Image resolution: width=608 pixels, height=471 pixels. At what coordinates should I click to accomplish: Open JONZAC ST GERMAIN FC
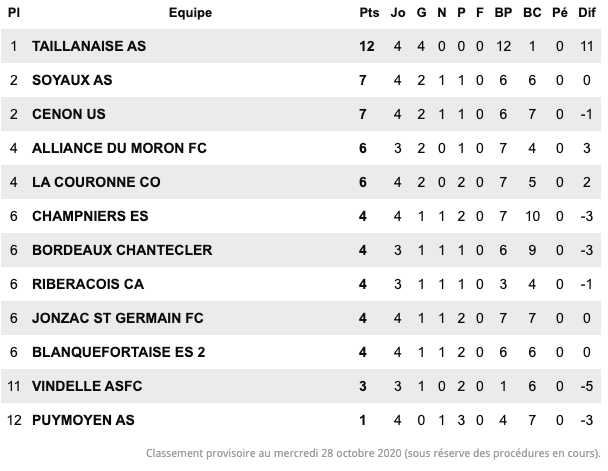[x=117, y=318]
